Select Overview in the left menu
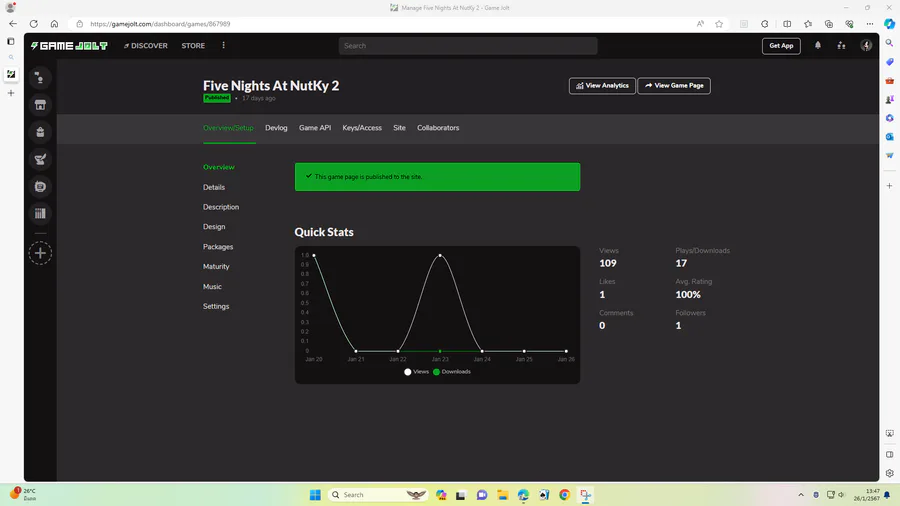 [x=219, y=167]
